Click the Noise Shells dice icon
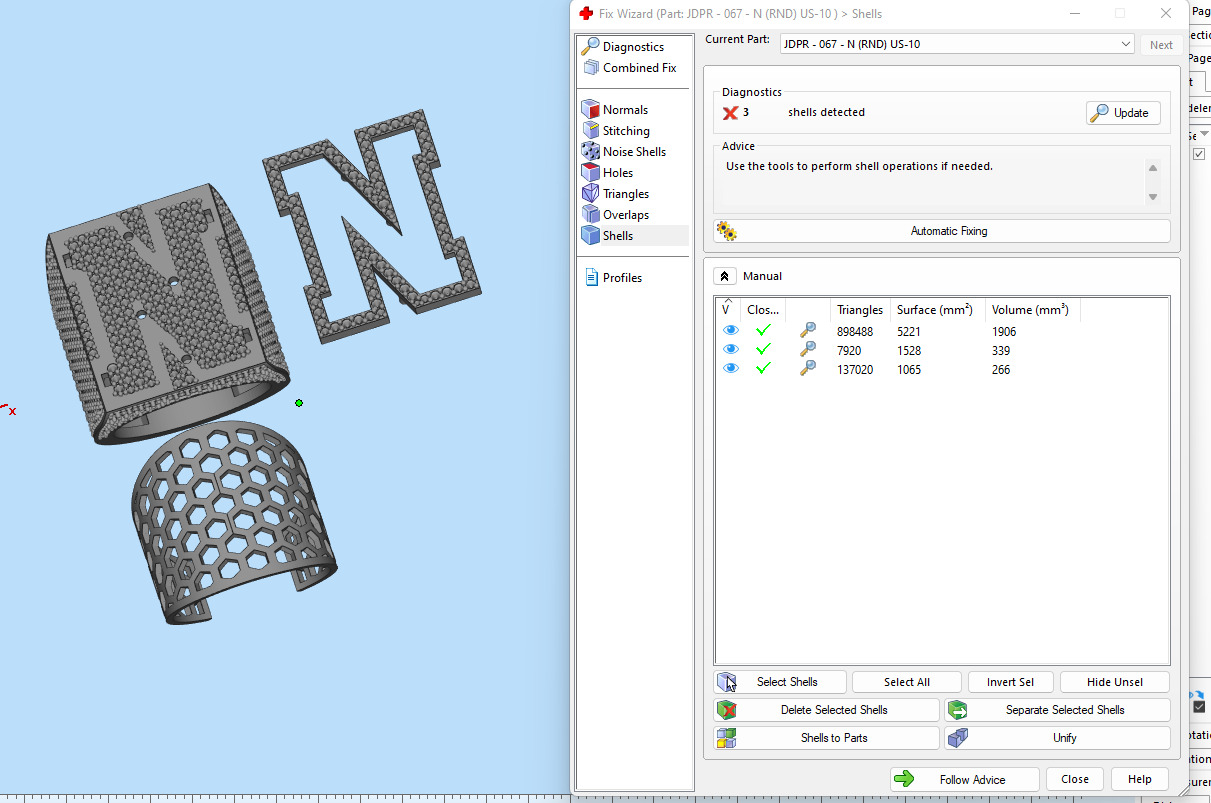This screenshot has width=1211, height=803. pos(590,152)
